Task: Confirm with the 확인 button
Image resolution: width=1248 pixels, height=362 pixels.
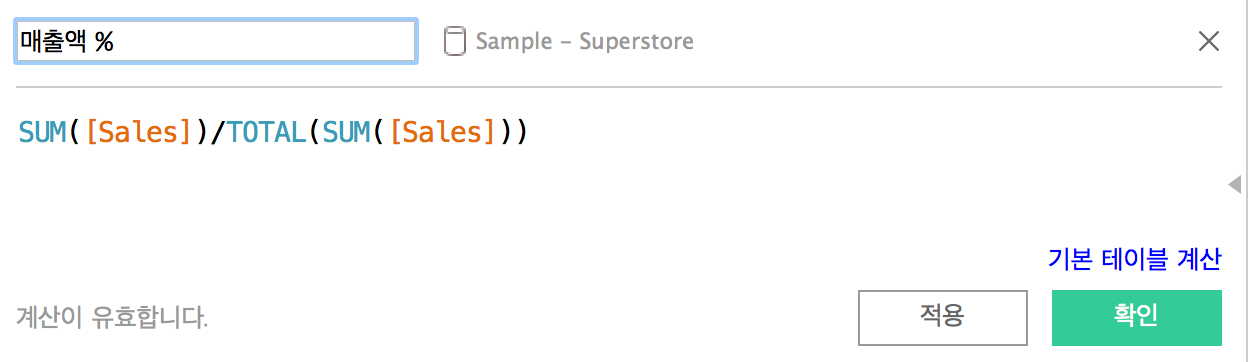Action: click(x=1136, y=317)
